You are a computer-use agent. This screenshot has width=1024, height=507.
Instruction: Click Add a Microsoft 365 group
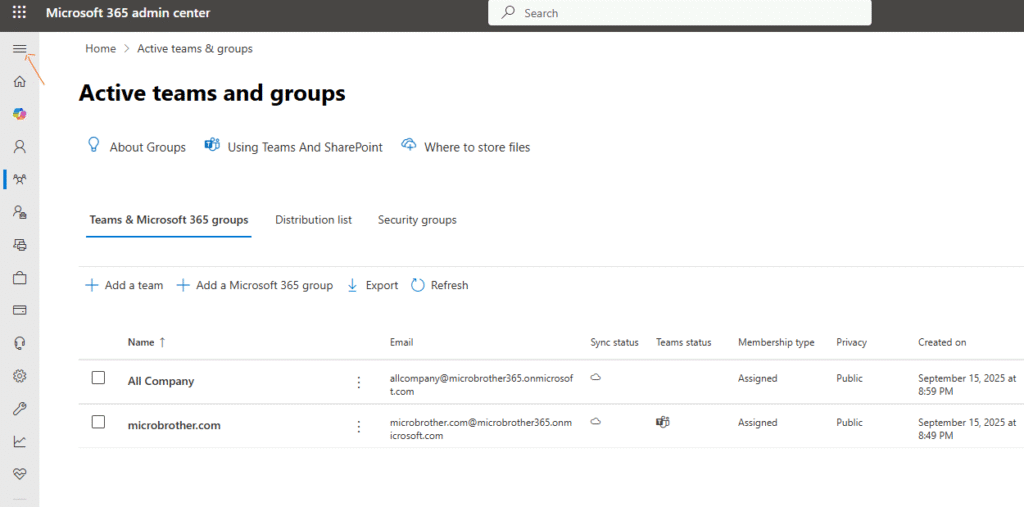255,285
